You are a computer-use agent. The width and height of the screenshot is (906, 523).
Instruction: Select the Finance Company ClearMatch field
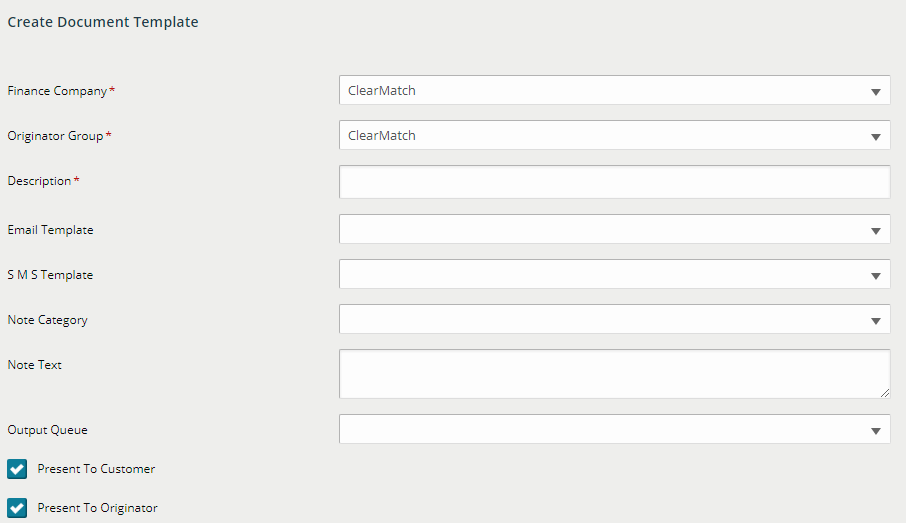(x=614, y=90)
